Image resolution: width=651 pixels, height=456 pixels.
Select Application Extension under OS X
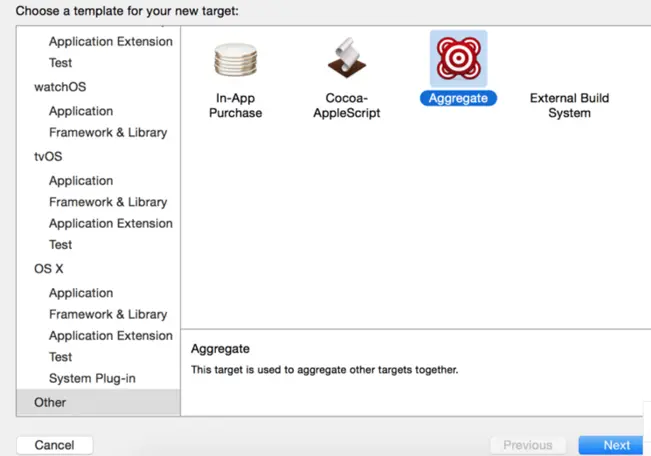110,335
